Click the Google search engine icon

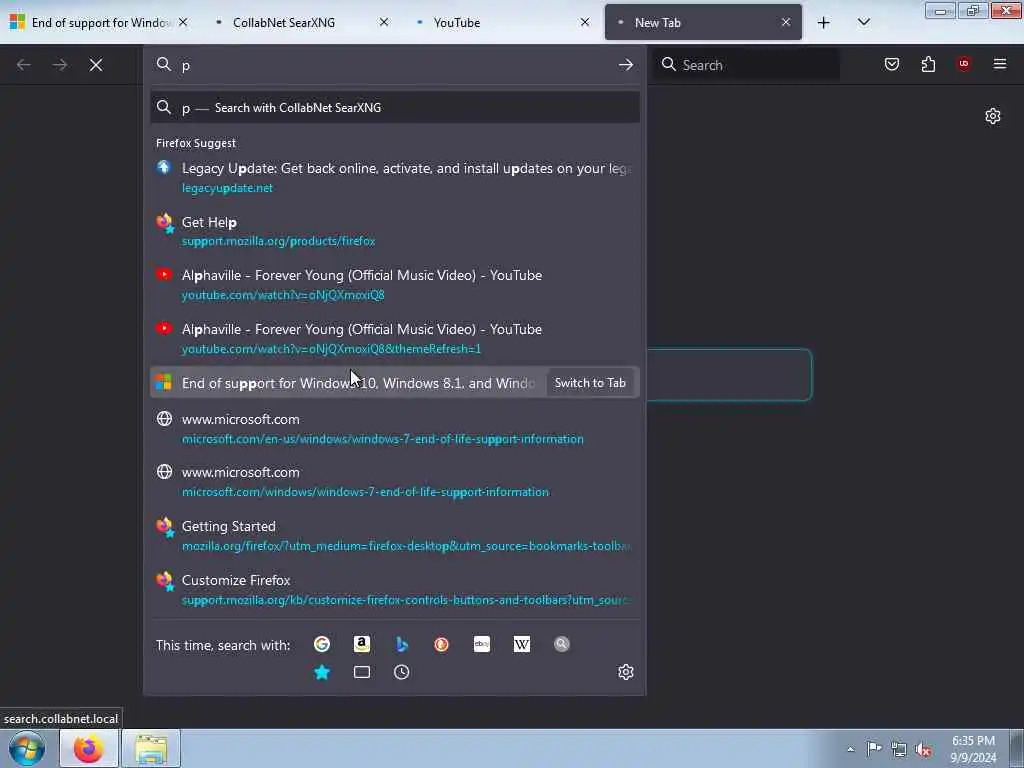coord(321,645)
